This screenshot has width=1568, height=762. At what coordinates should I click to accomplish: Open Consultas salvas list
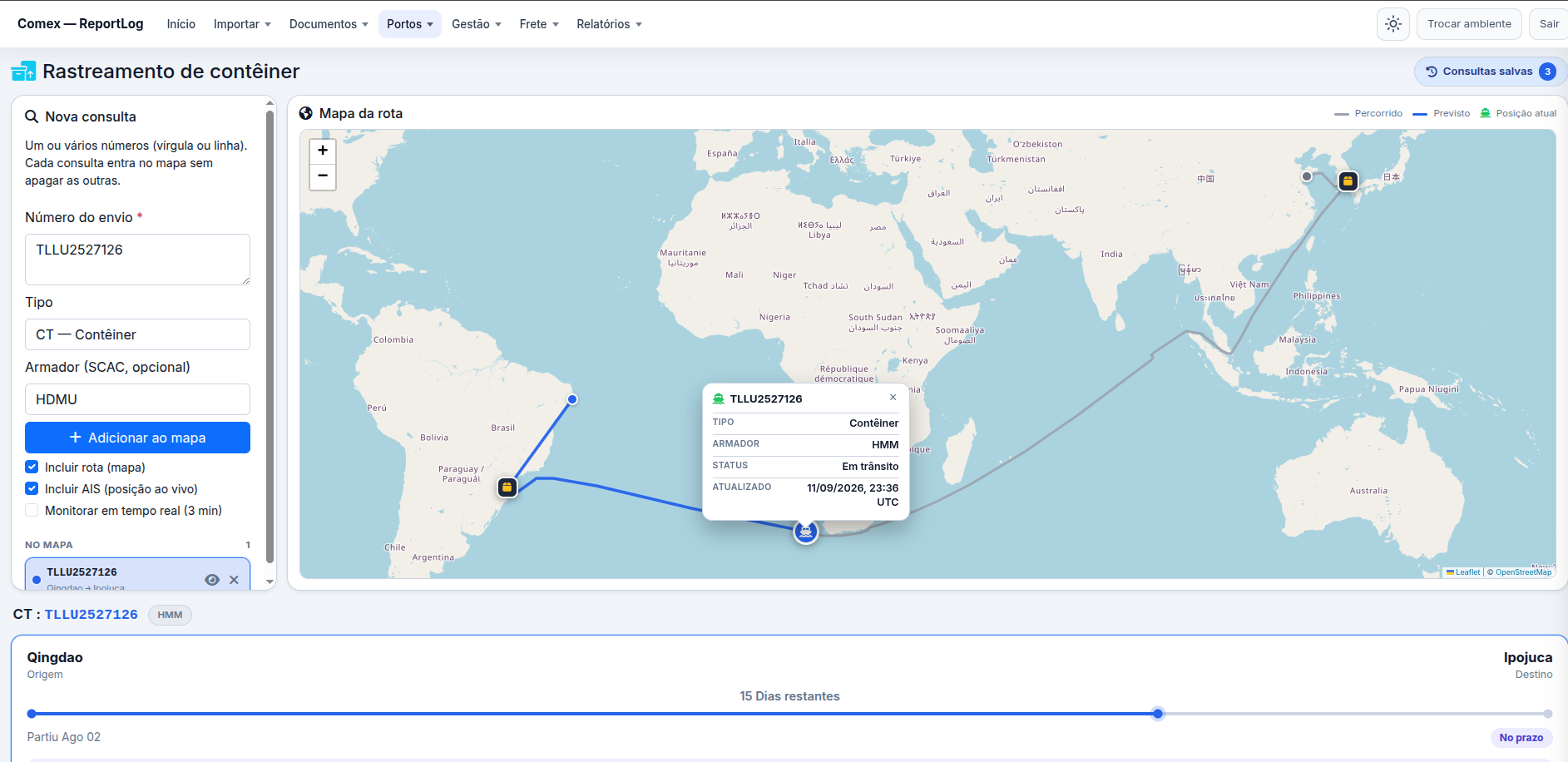tap(1490, 72)
